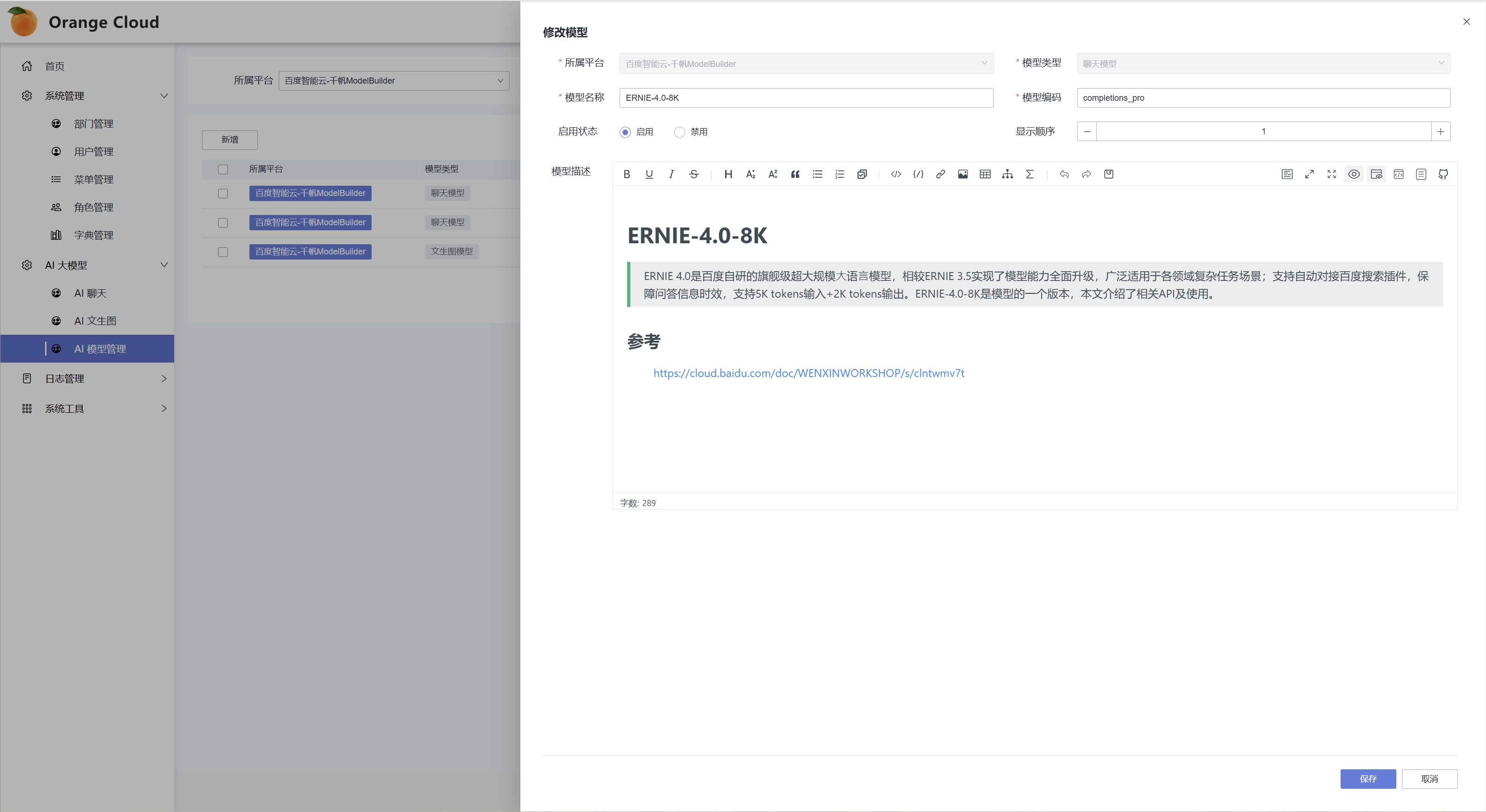Click the 新增 button
Image resolution: width=1486 pixels, height=812 pixels.
229,140
